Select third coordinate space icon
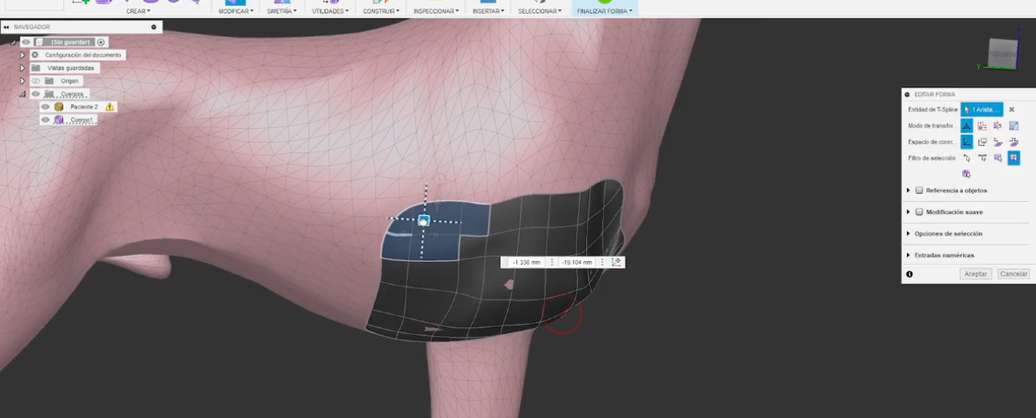 (x=998, y=141)
